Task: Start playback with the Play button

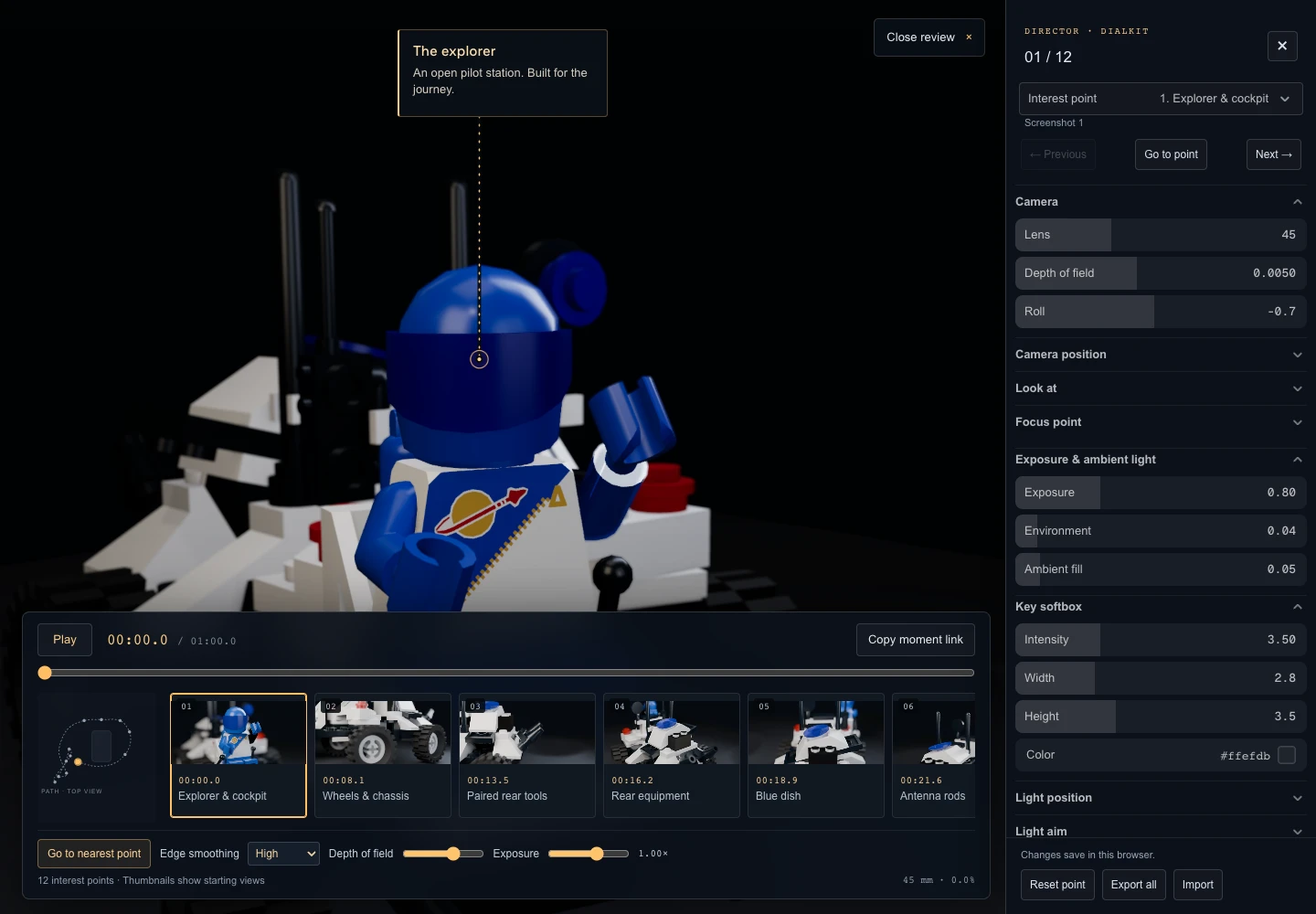Action: (x=65, y=640)
